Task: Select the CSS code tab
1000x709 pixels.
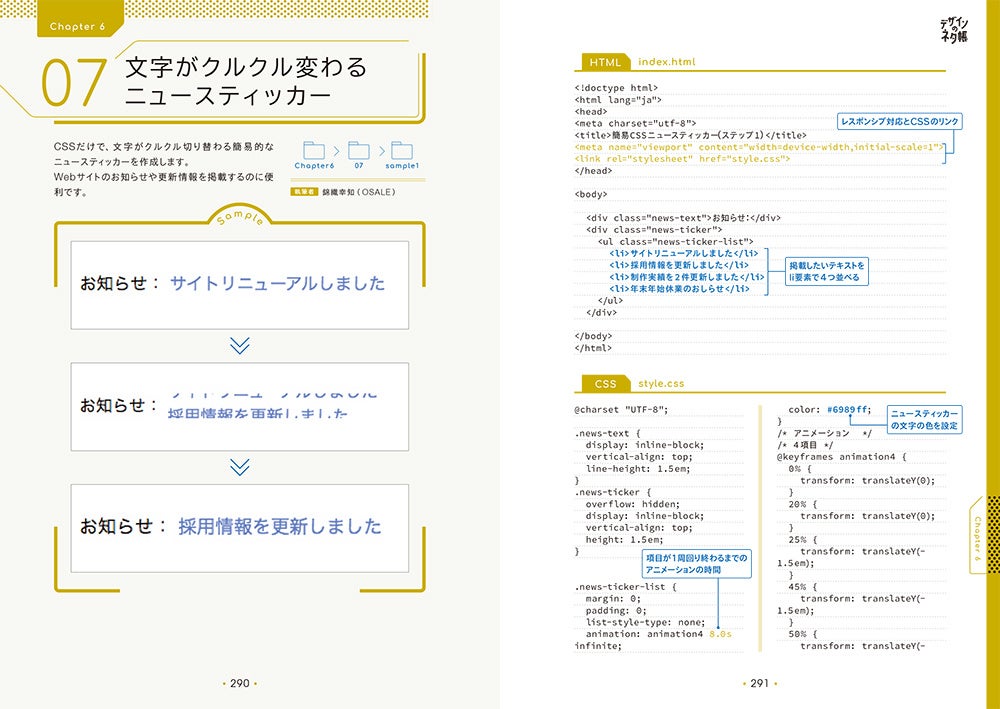Action: point(605,384)
